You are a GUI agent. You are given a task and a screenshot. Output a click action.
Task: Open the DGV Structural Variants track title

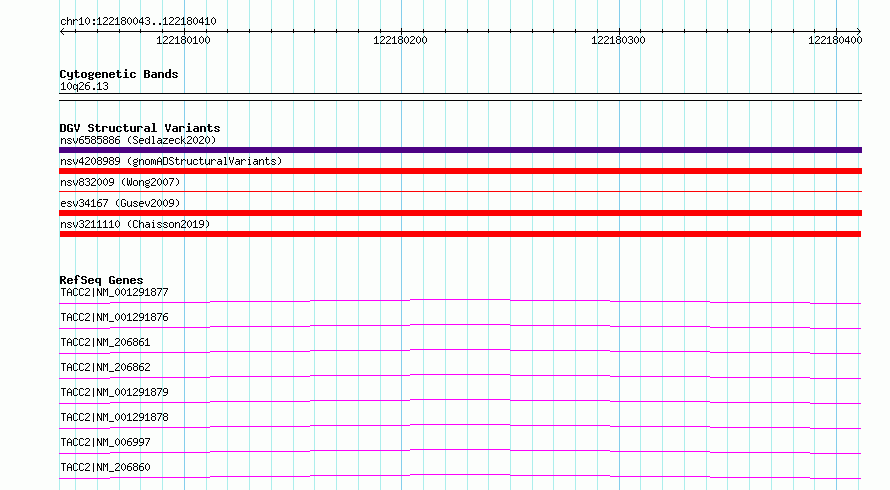point(140,128)
